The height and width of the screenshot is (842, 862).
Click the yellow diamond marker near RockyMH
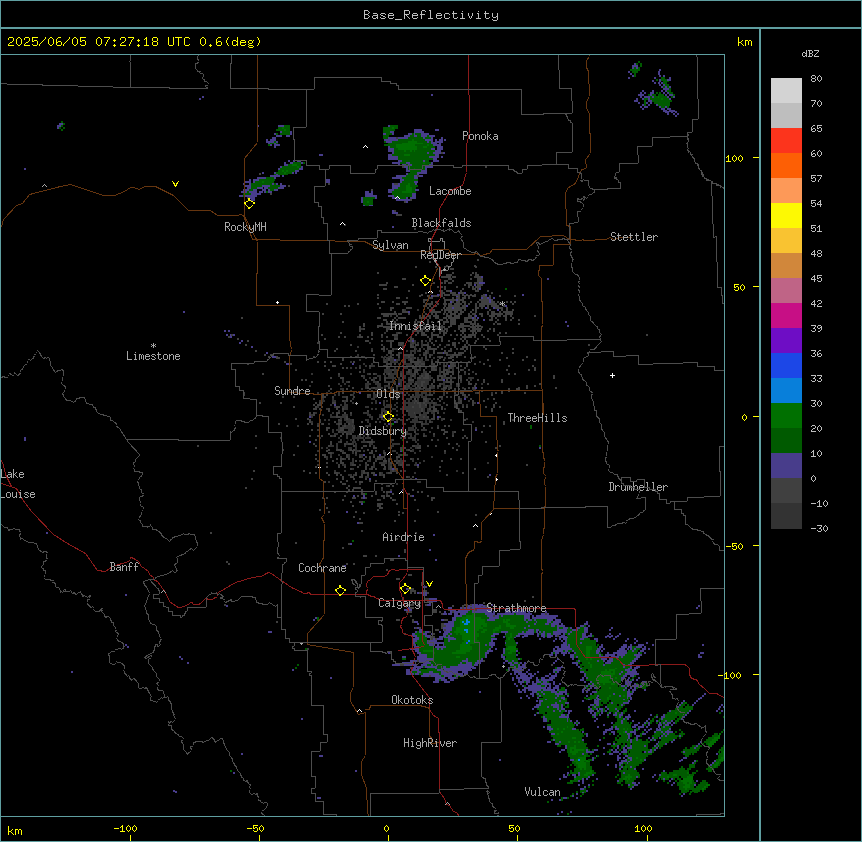coord(250,204)
